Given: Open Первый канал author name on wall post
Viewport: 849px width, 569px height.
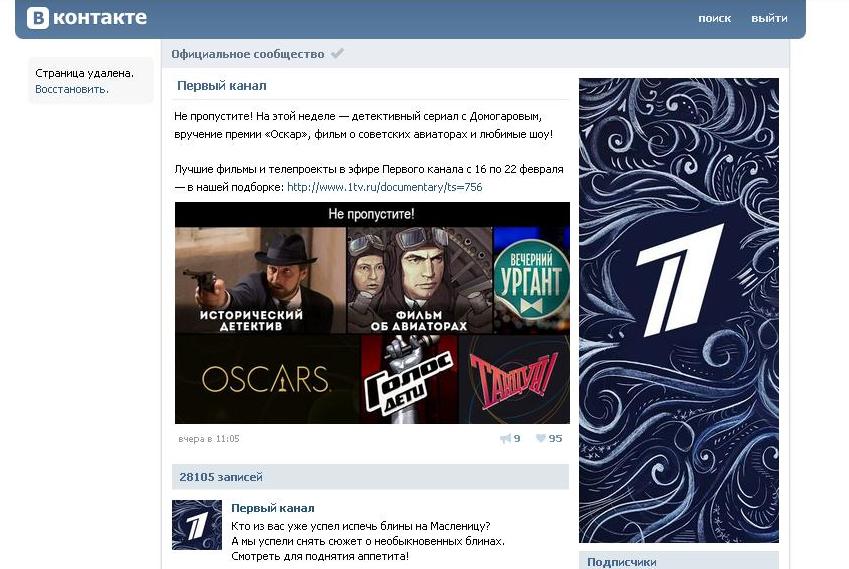Looking at the screenshot, I should [272, 508].
